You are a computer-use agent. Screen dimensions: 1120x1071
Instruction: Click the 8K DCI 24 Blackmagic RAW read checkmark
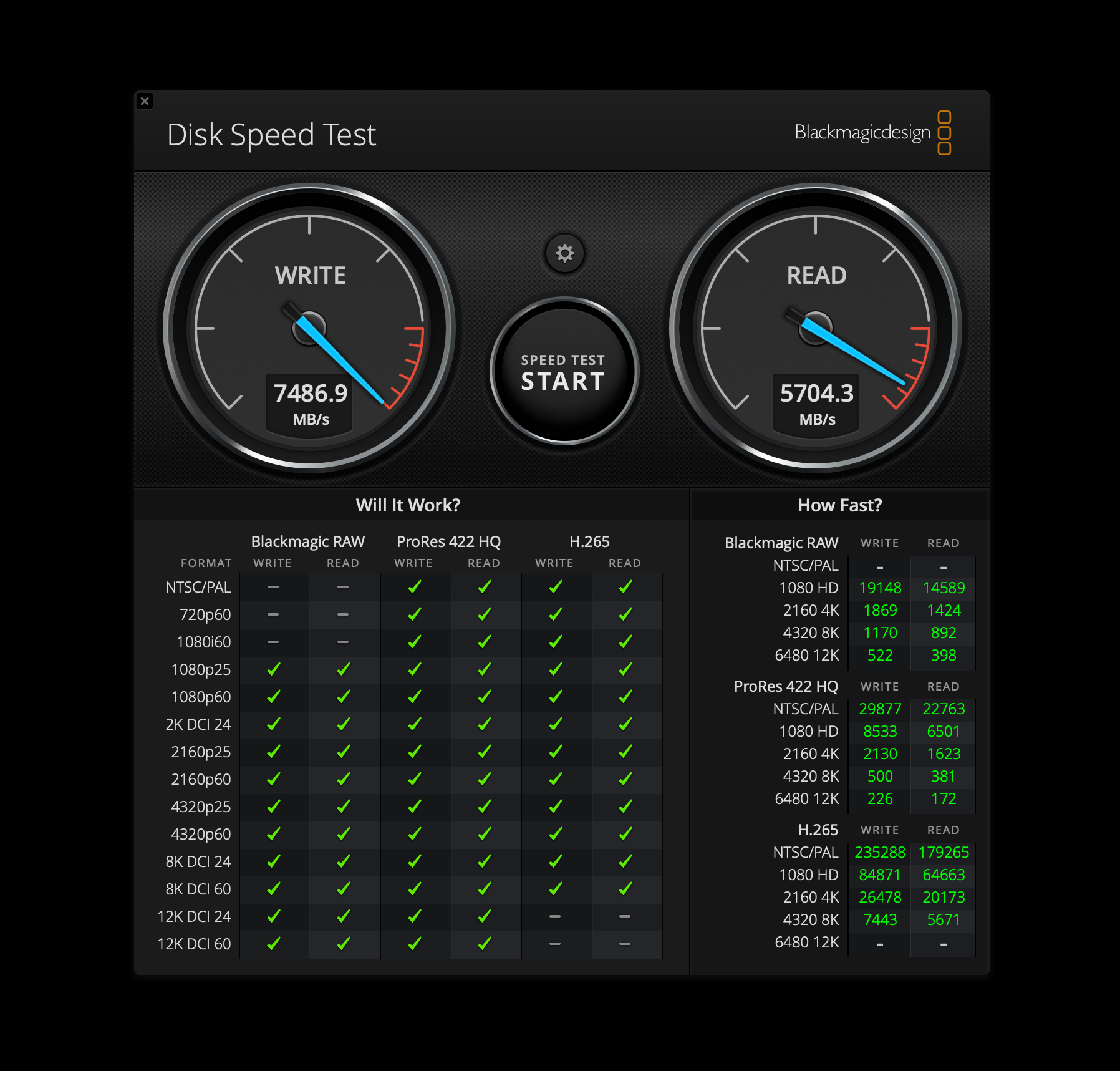343,861
